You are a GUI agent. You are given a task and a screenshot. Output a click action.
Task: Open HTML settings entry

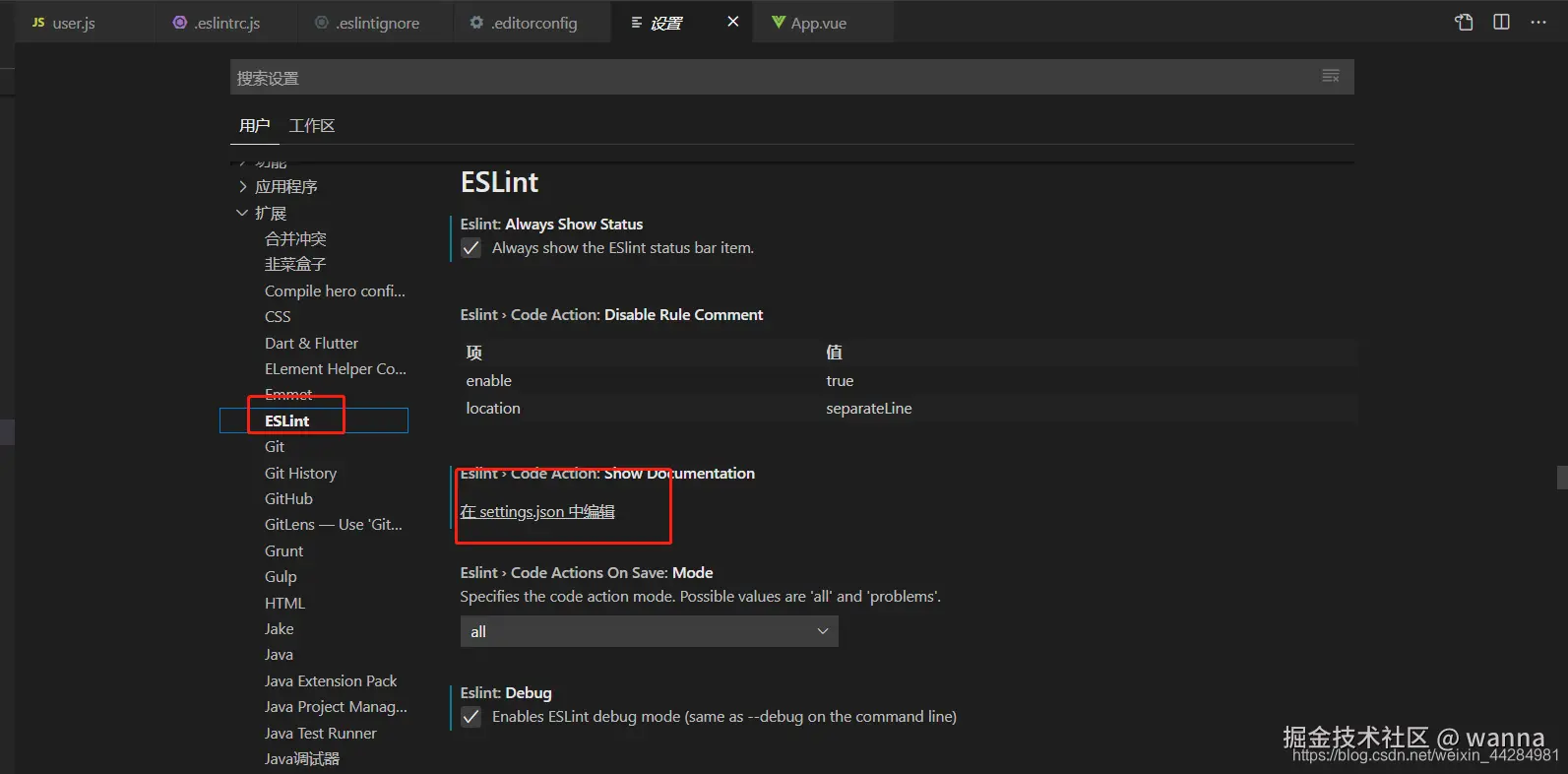[284, 604]
